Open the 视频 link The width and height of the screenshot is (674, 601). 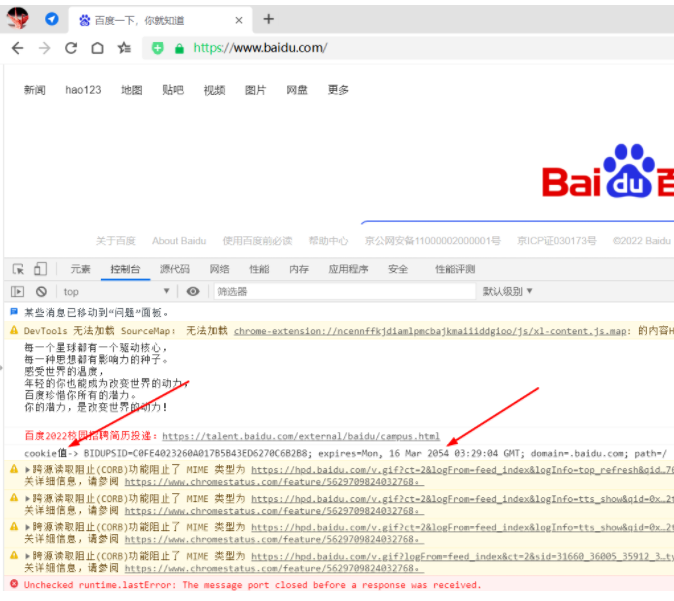point(214,90)
